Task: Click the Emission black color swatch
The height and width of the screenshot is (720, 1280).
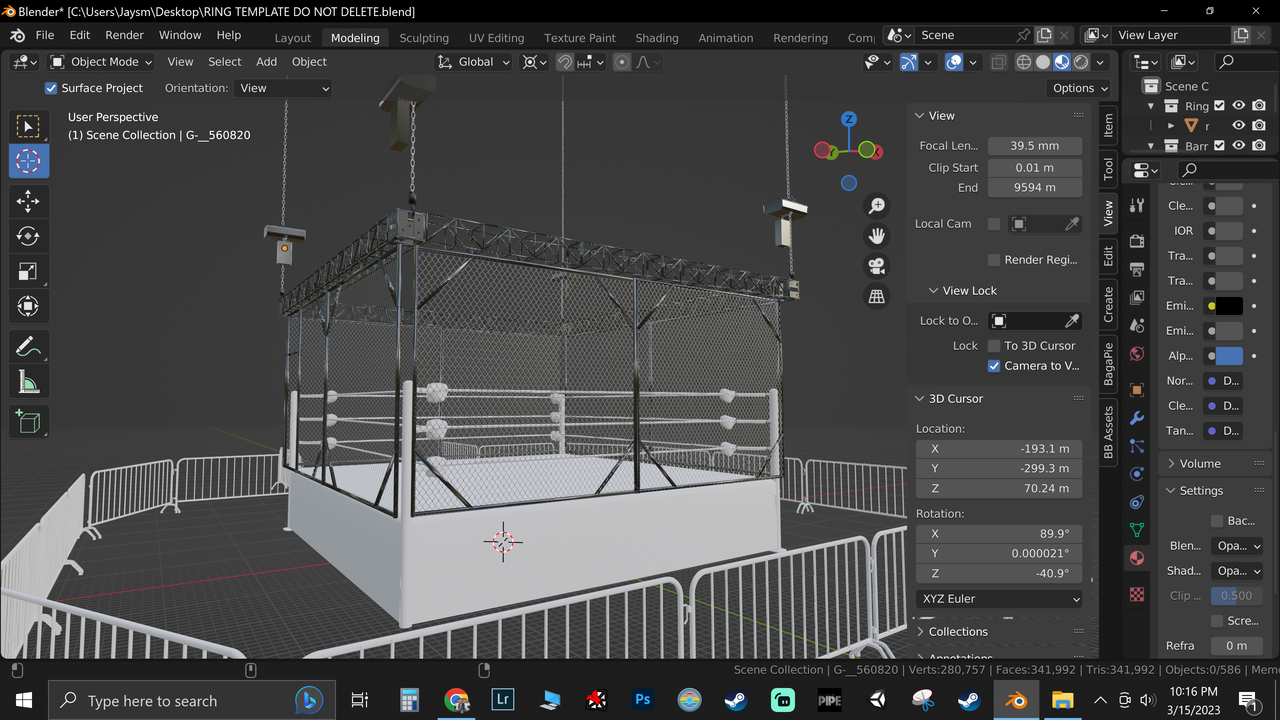Action: (1229, 306)
